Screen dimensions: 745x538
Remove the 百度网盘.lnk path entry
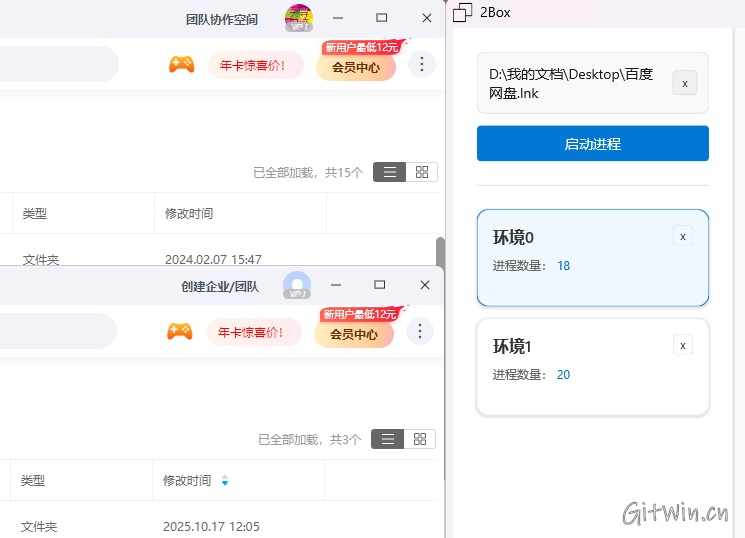point(684,83)
